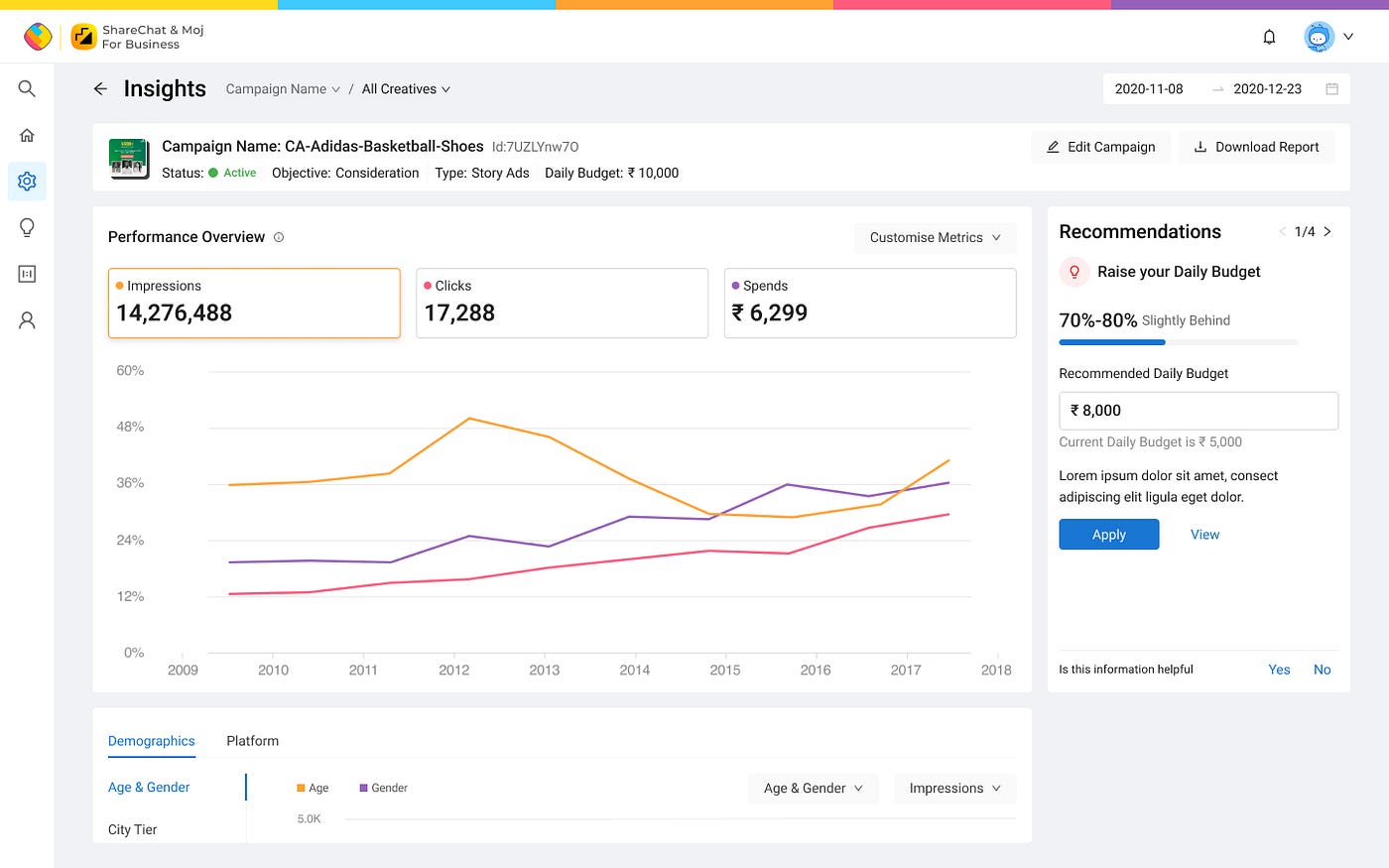Open the All Creatives dropdown
Viewport: 1389px width, 868px height.
coord(406,88)
